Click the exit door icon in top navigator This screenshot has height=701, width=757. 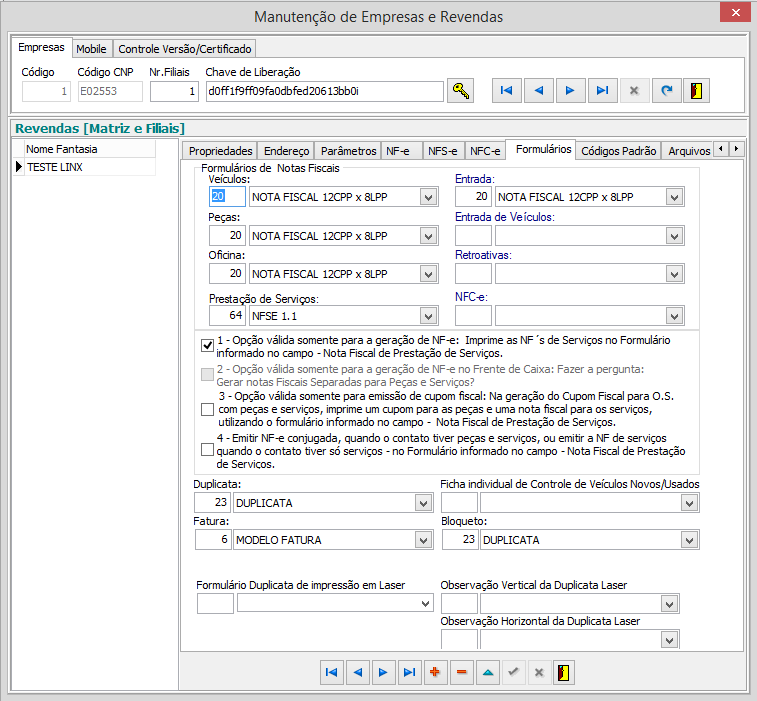[x=696, y=91]
